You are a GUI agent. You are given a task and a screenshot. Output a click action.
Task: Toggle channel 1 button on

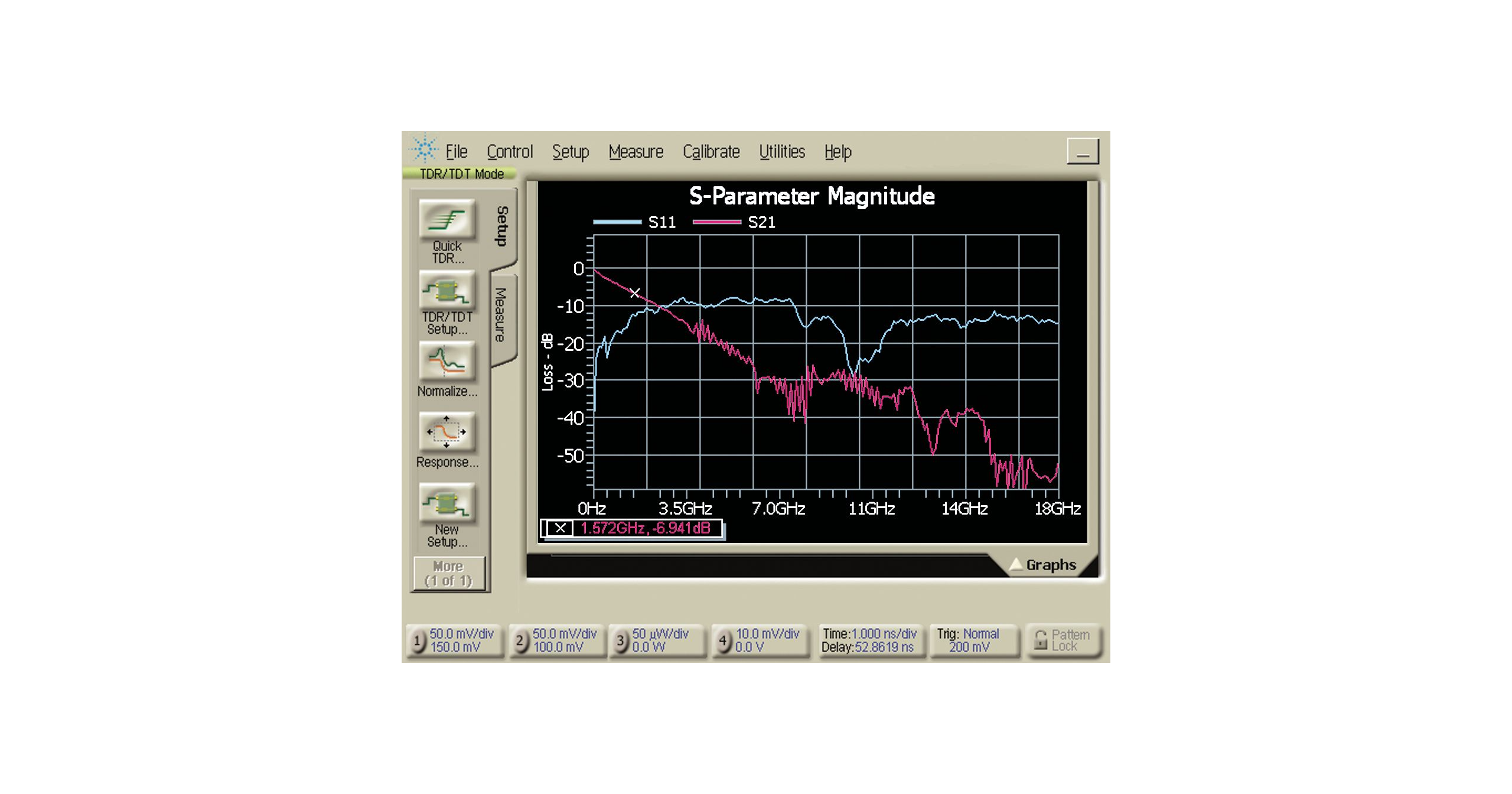coord(417,641)
